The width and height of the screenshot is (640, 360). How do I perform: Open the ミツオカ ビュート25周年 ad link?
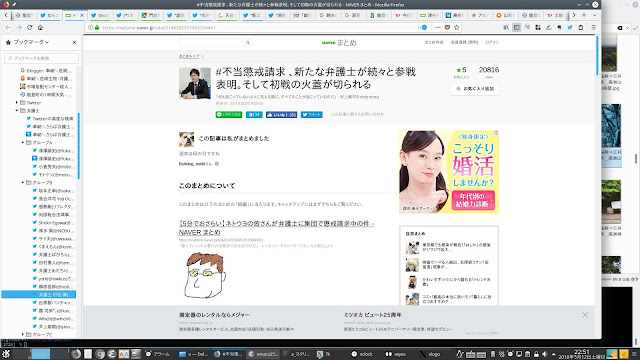(373, 315)
